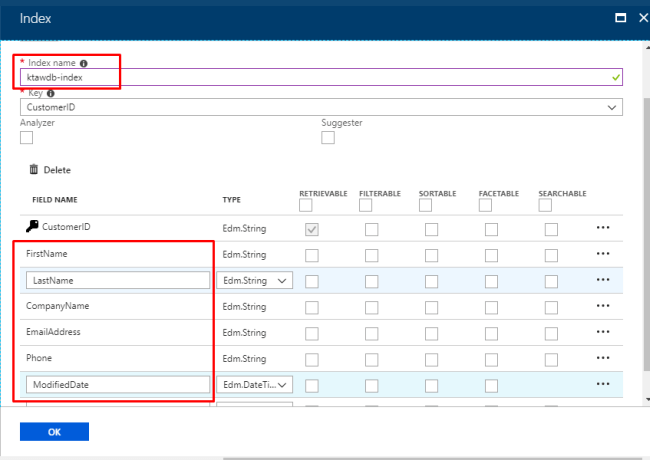This screenshot has height=460, width=650.
Task: Click the FIELD NAME column header
Action: [55, 200]
